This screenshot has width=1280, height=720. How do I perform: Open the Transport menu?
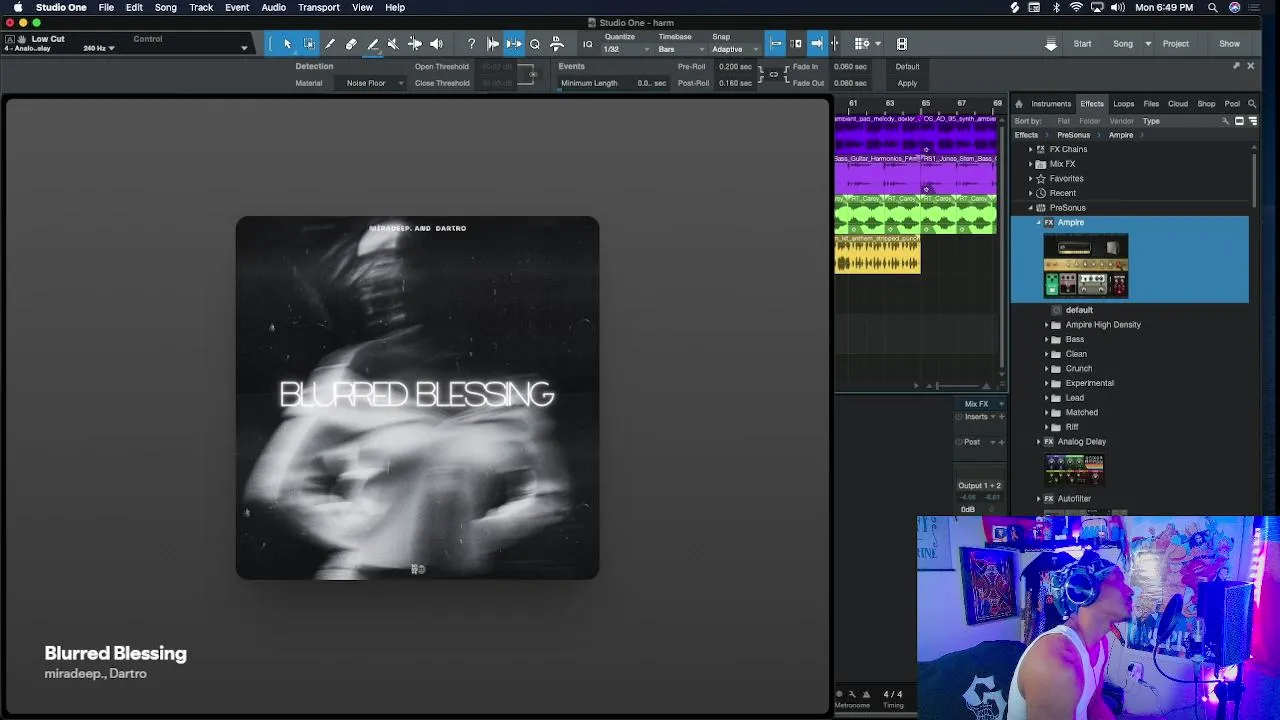[x=319, y=7]
